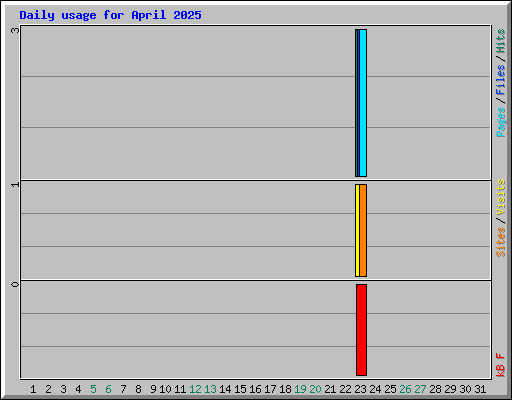Click the 'Pages' legend label
This screenshot has width=512, height=400.
coord(501,122)
